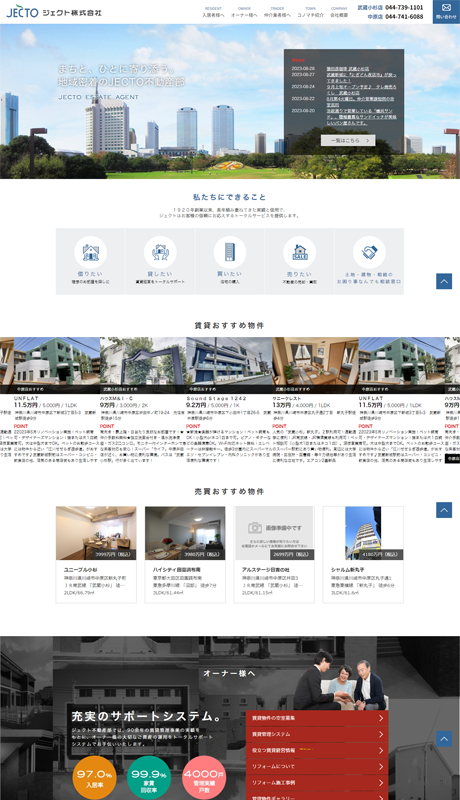Click chevron on 賃貸物件の空室募集 row
Screen dimensions: 460x800
[380, 718]
